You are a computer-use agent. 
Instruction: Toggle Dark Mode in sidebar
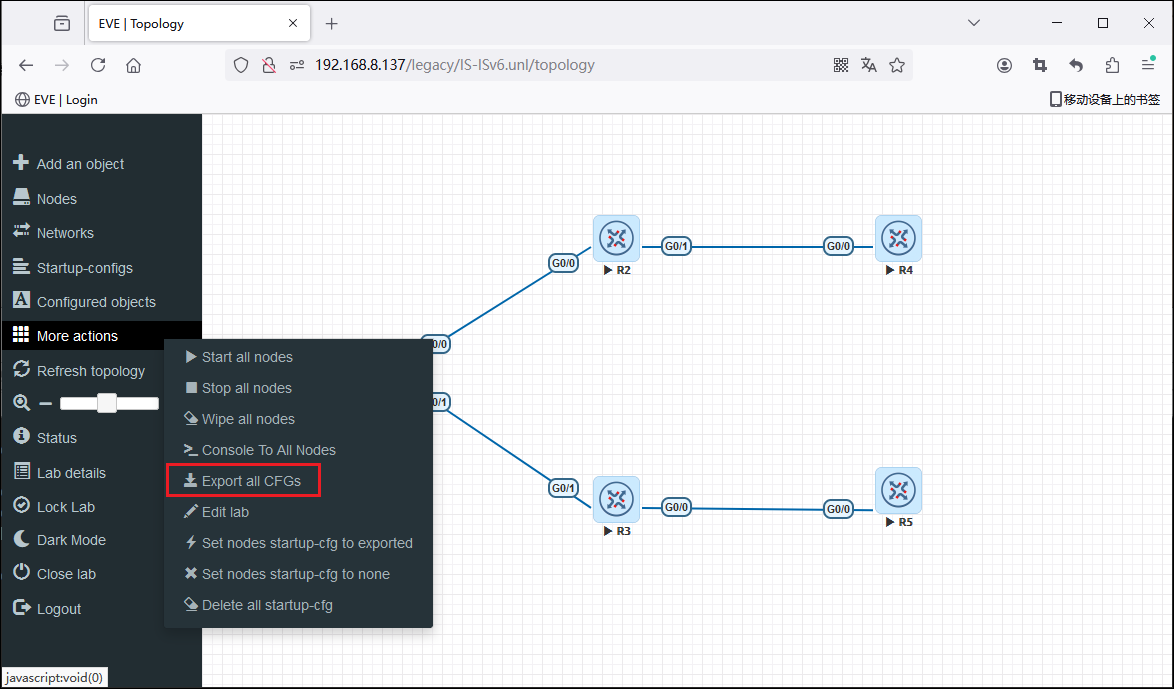click(70, 540)
